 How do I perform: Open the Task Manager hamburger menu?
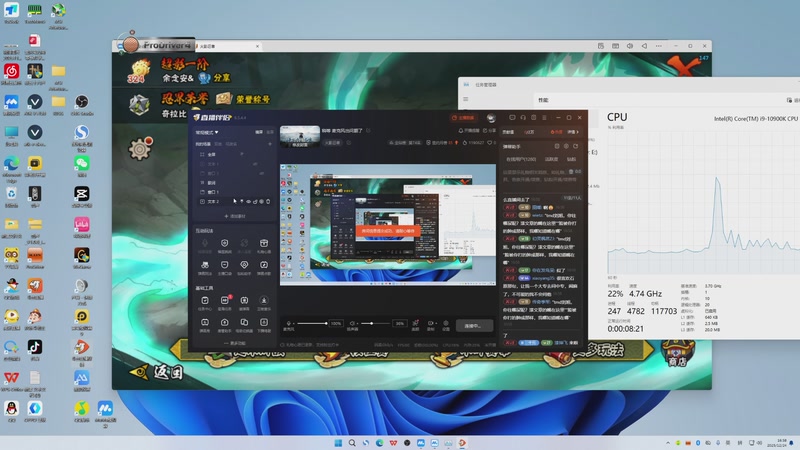465,99
